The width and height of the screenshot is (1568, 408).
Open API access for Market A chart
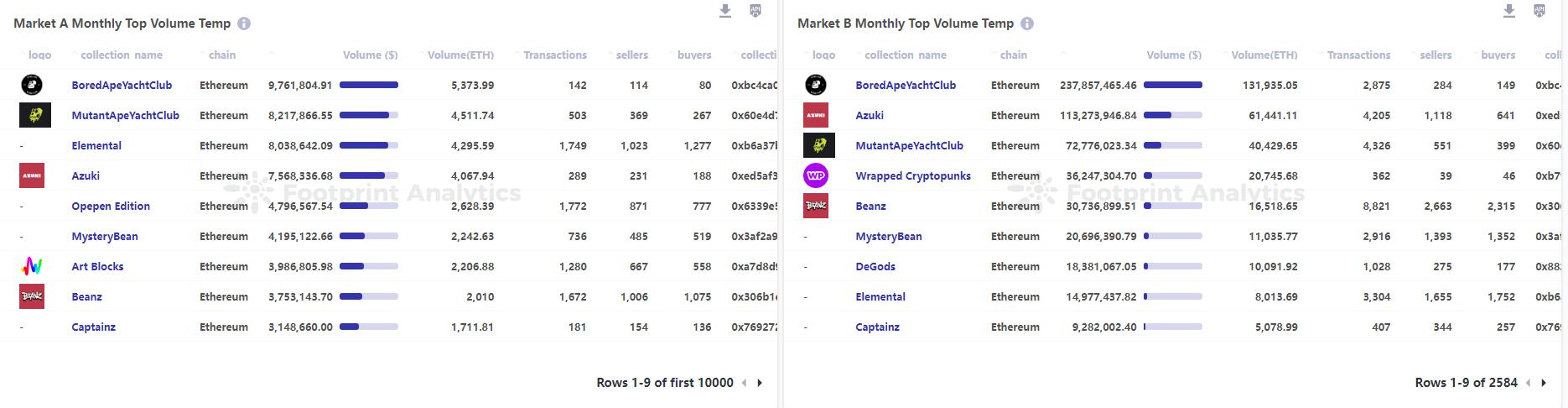pos(755,11)
